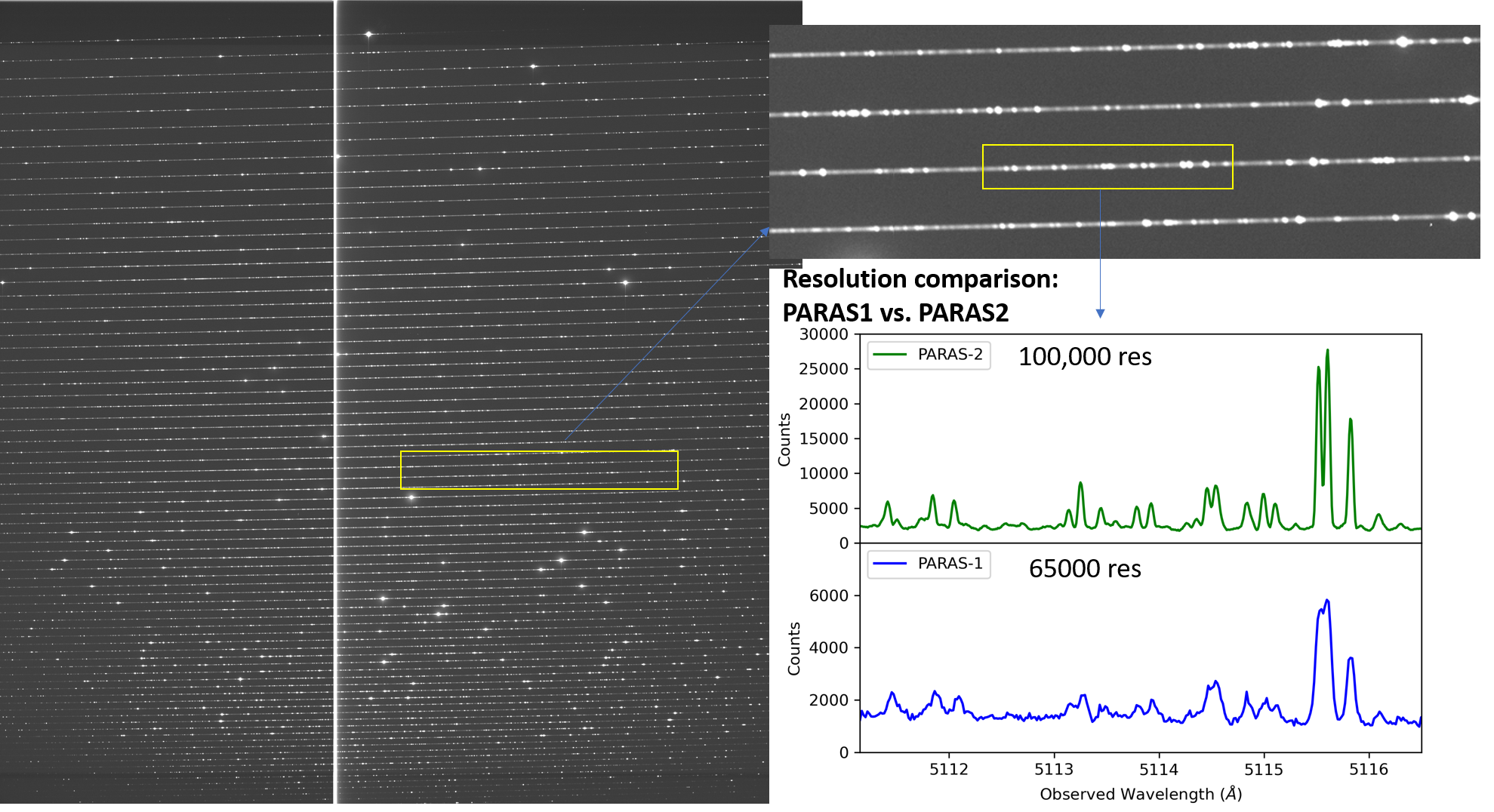
Task: Select the "PARAS1 vs. PARAS2" heading line
Action: point(895,312)
